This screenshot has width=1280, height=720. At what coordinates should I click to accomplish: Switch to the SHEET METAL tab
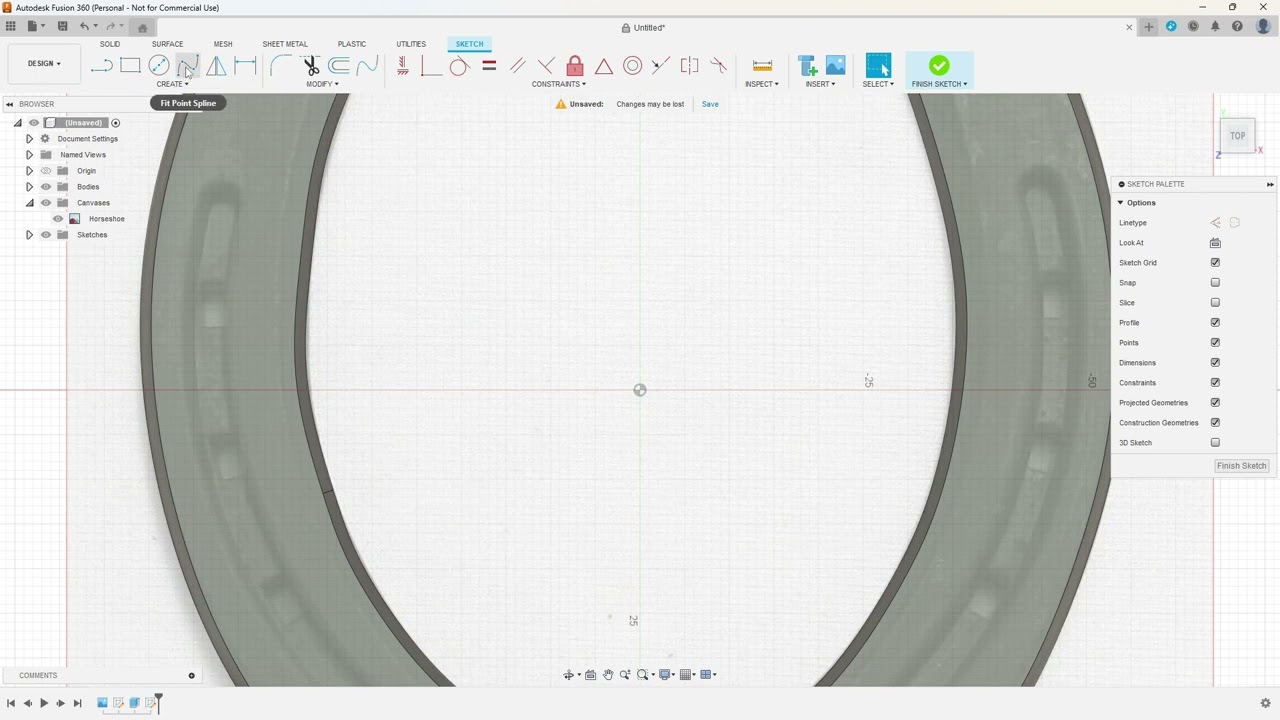click(285, 44)
